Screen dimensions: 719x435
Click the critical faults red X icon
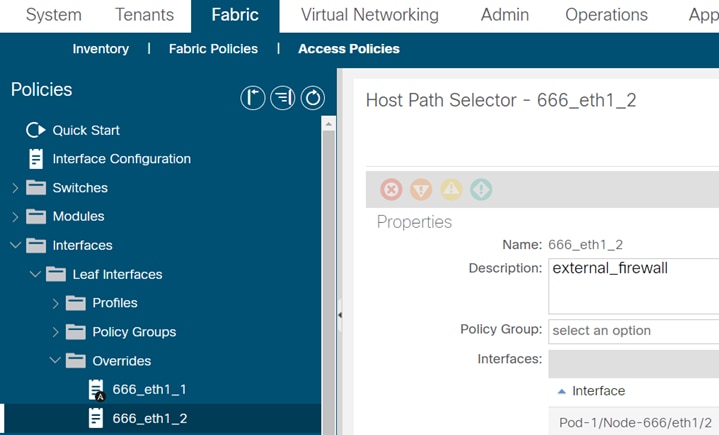391,189
